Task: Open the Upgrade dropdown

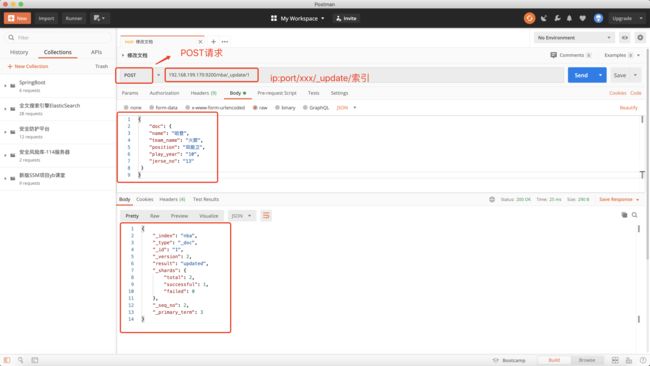Action: point(628,18)
